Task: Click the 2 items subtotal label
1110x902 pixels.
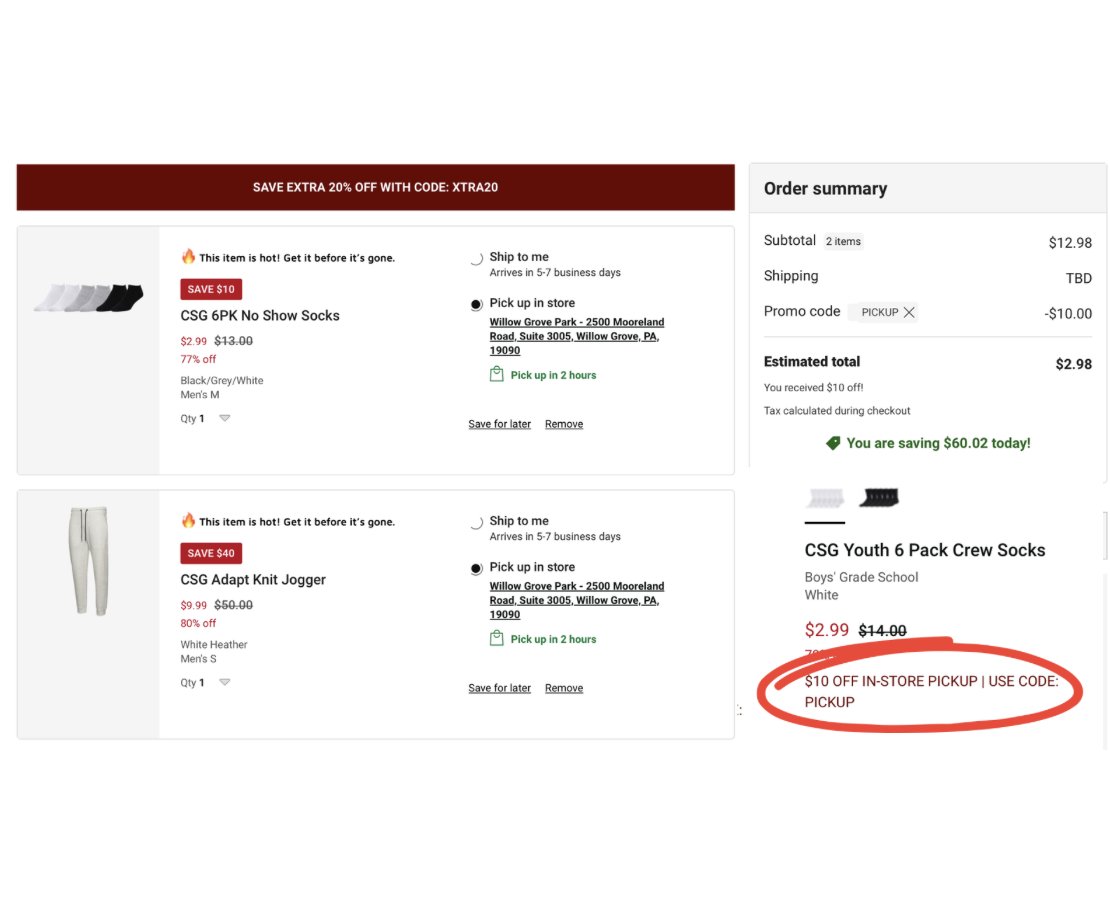Action: click(x=843, y=241)
